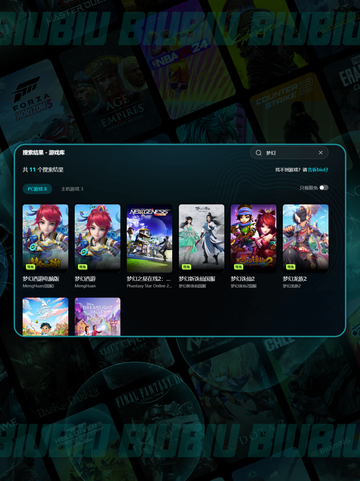Screen dimensions: 360x481
Task: Click the green badge on the two-swordsmen ink-art cover
Action: (186, 267)
